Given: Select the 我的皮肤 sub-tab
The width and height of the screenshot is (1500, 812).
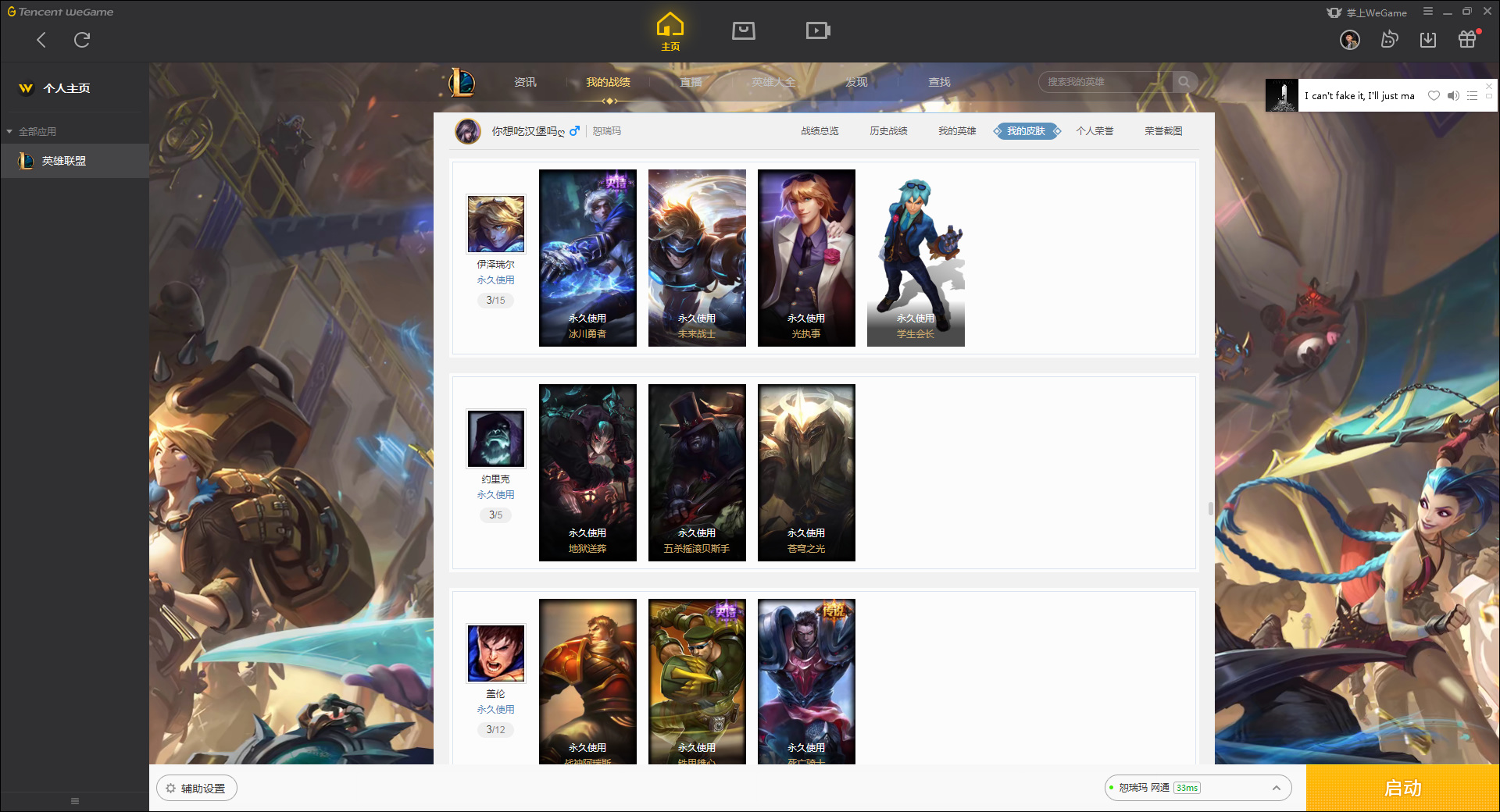Looking at the screenshot, I should [1027, 131].
